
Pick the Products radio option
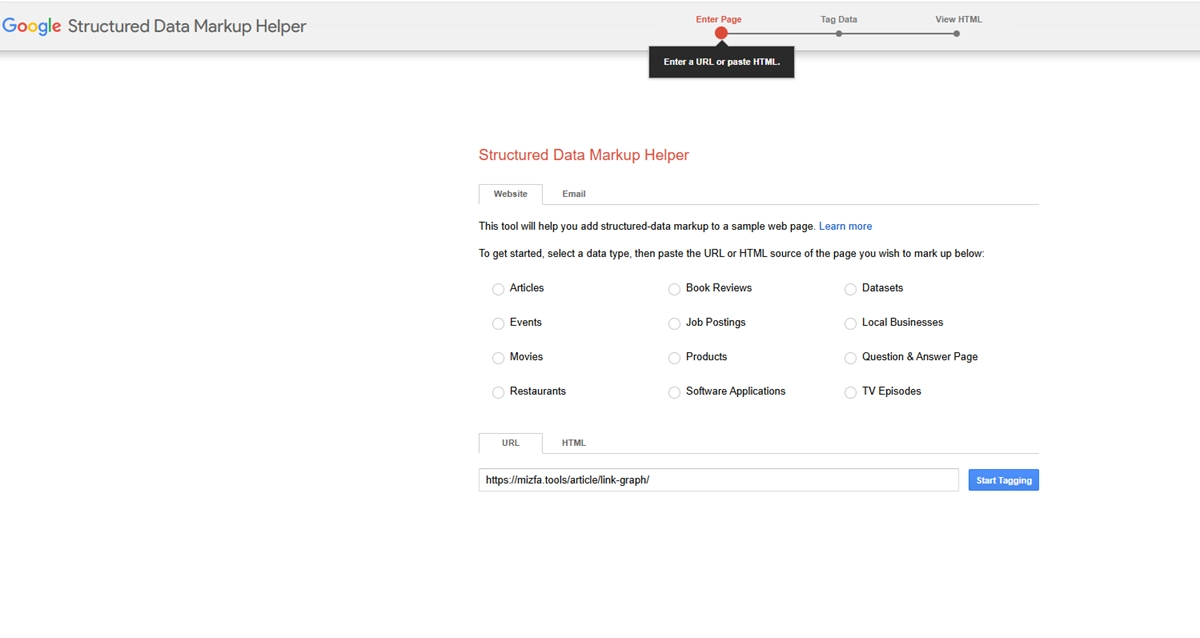click(x=674, y=358)
